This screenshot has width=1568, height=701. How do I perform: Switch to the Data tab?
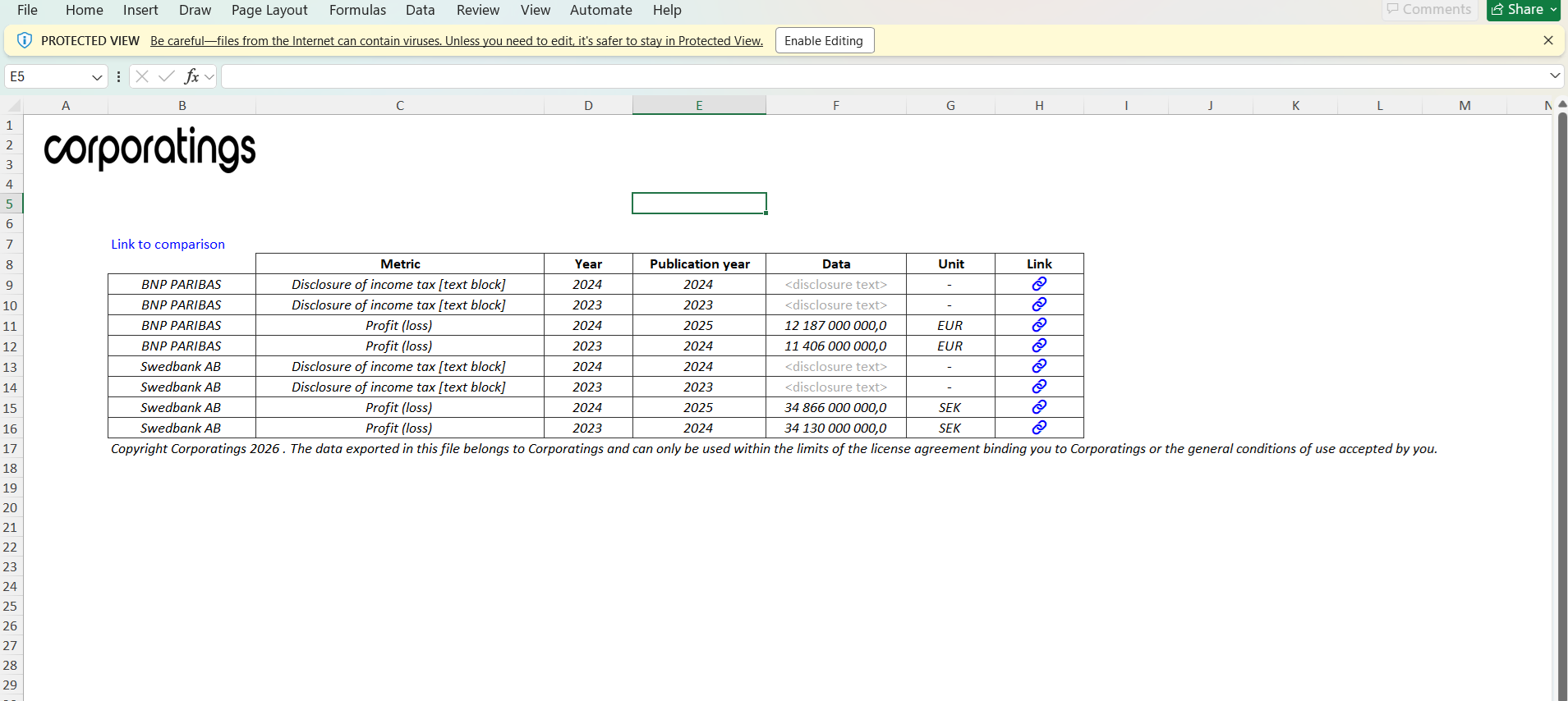pos(420,10)
